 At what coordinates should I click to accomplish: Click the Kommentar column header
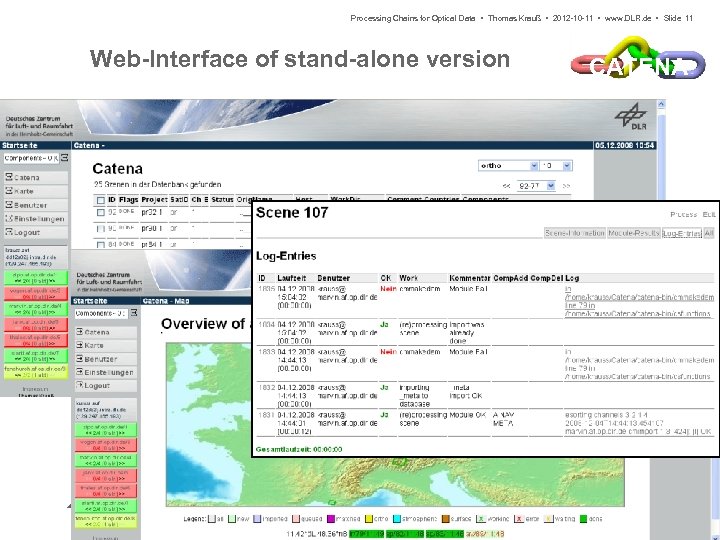pyautogui.click(x=470, y=278)
